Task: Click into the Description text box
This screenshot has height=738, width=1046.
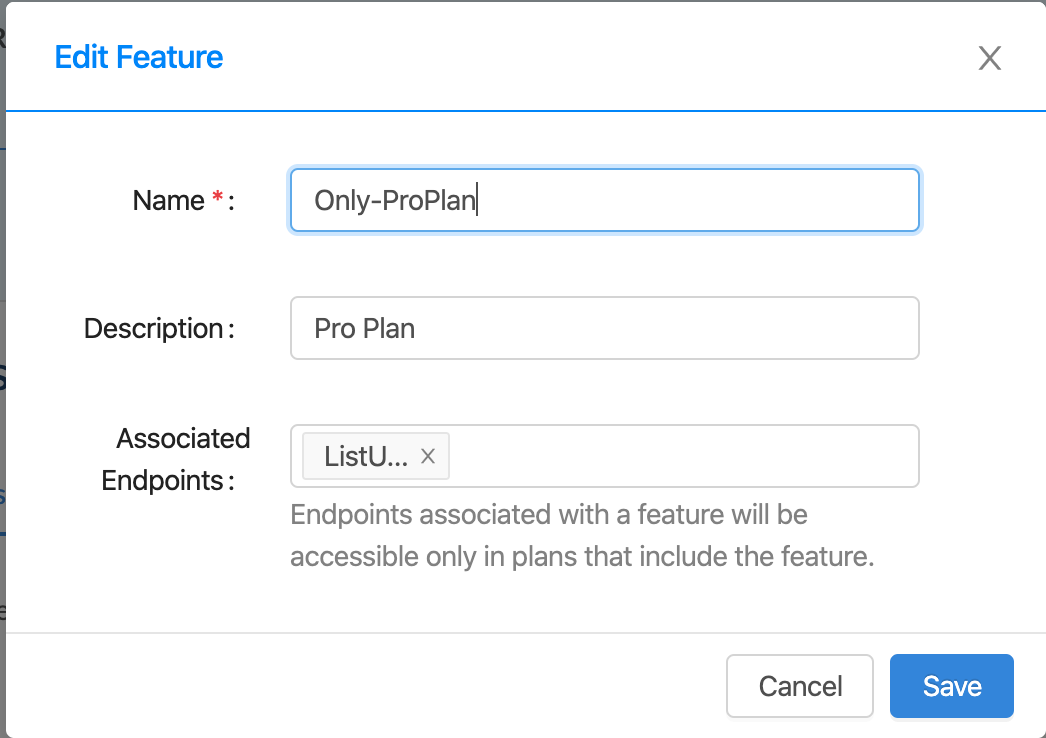Action: click(x=604, y=328)
